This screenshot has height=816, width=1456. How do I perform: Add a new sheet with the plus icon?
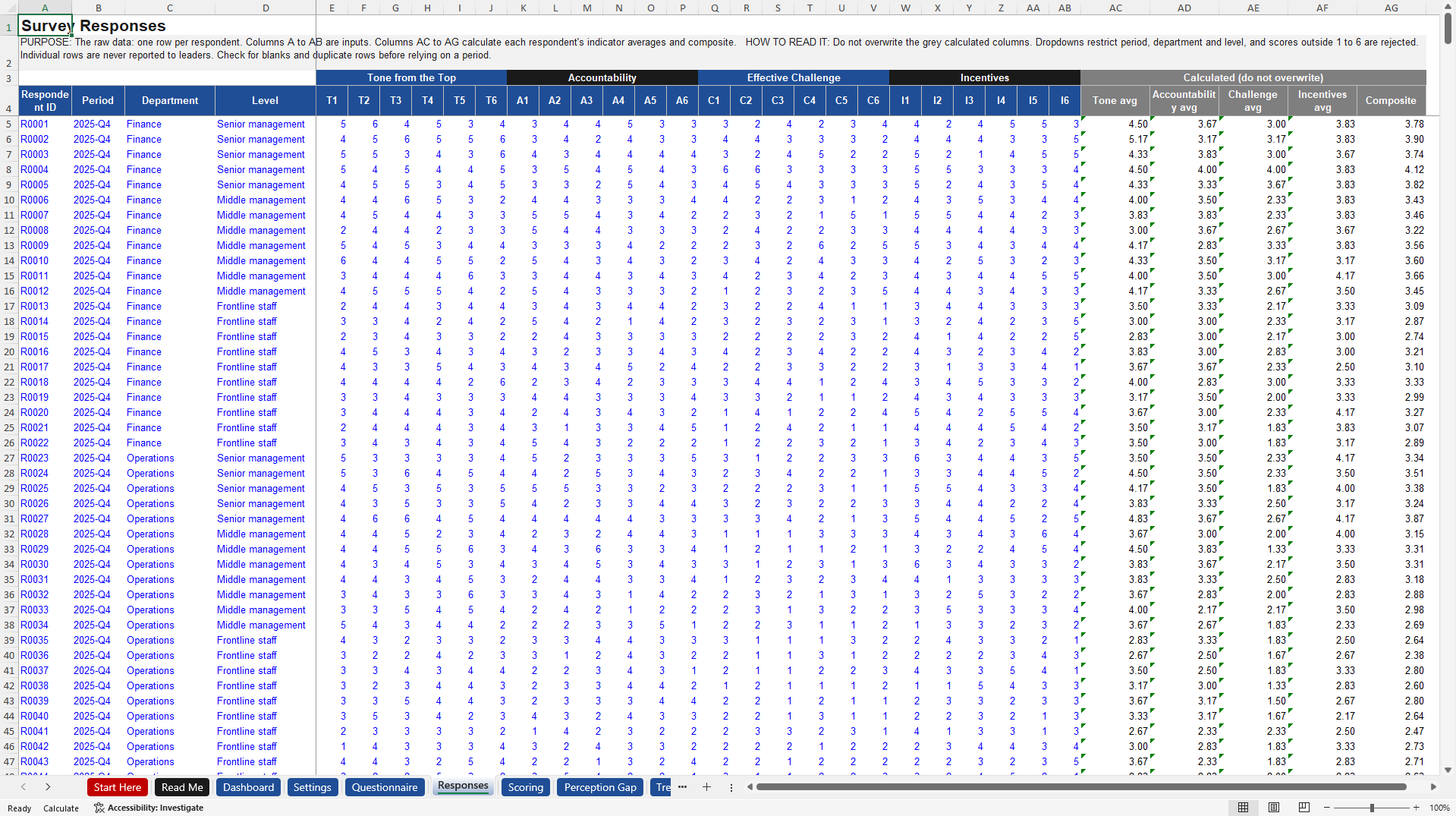coord(706,787)
